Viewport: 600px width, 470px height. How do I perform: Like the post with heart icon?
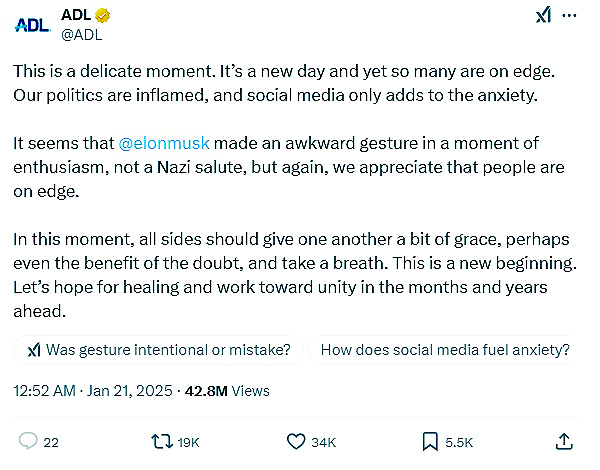click(296, 441)
